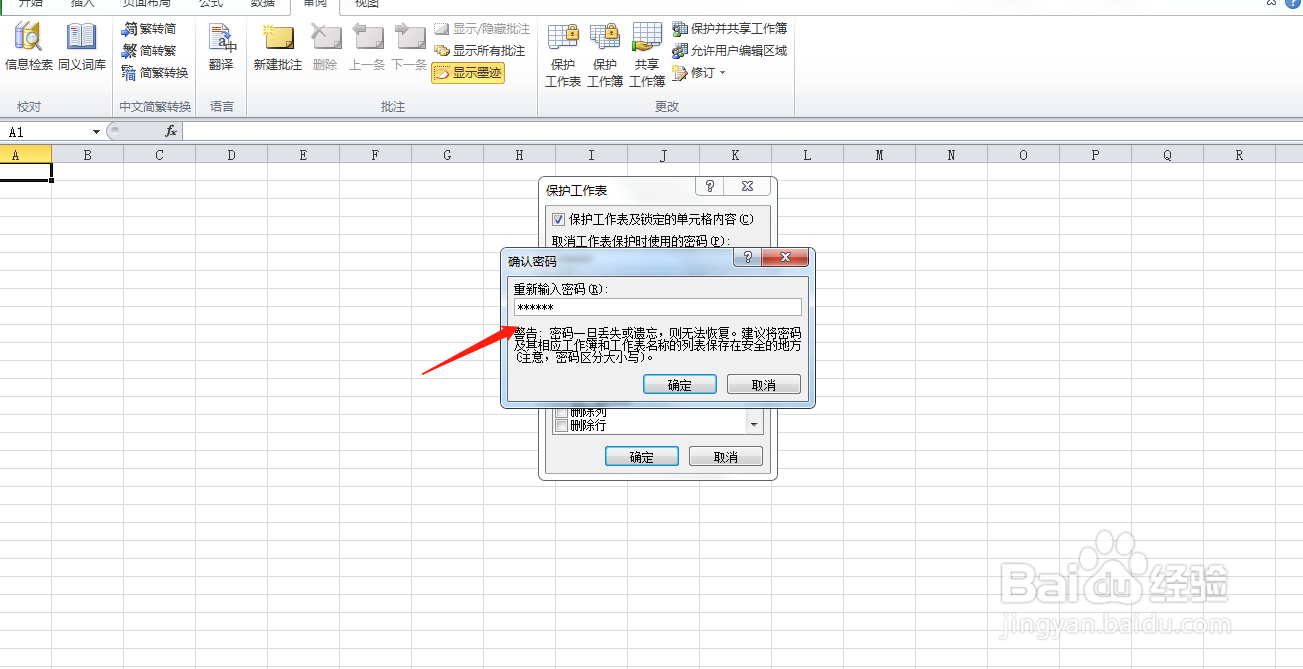Close the 确认密码 dialog

coord(785,258)
